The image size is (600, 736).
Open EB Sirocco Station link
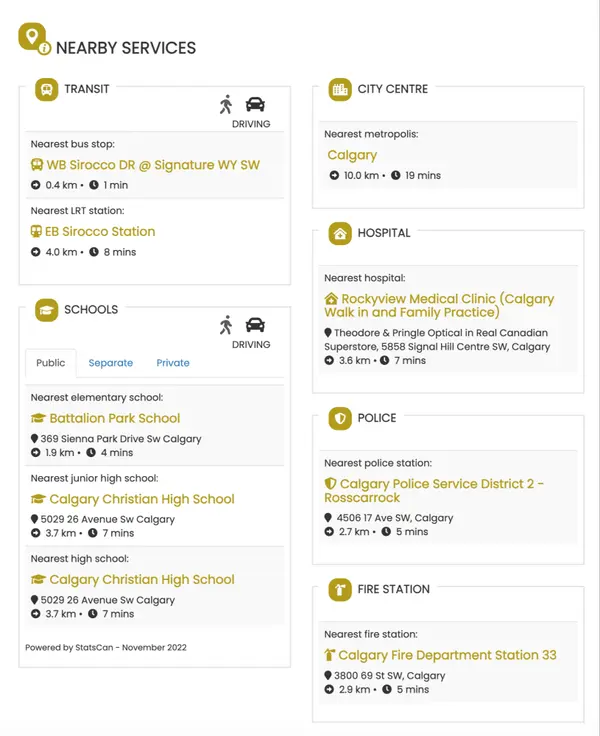coord(100,232)
